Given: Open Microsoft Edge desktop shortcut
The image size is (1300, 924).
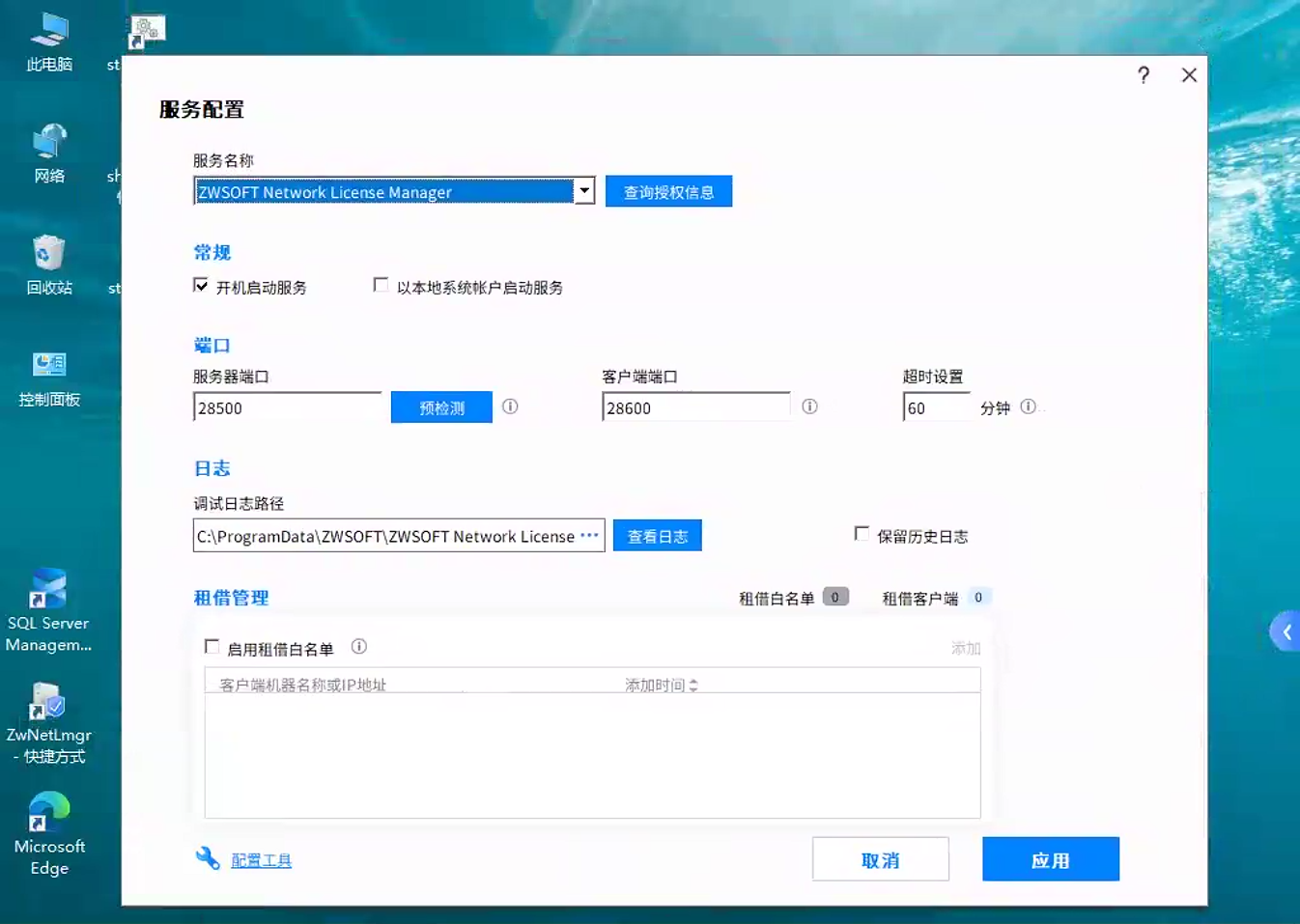Looking at the screenshot, I should [49, 833].
